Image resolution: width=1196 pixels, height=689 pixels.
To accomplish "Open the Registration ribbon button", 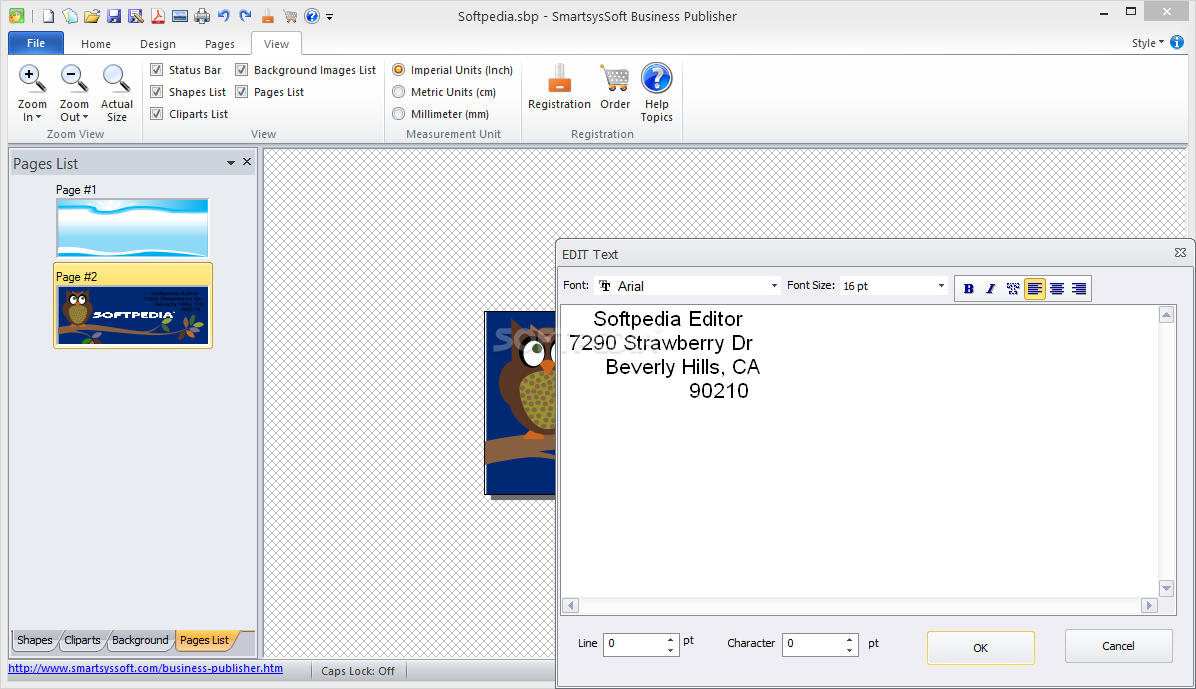I will (x=559, y=88).
